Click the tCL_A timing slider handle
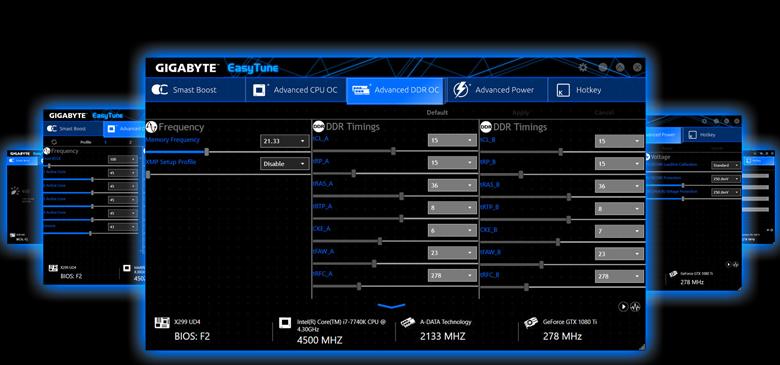The height and width of the screenshot is (365, 780). tap(393, 151)
